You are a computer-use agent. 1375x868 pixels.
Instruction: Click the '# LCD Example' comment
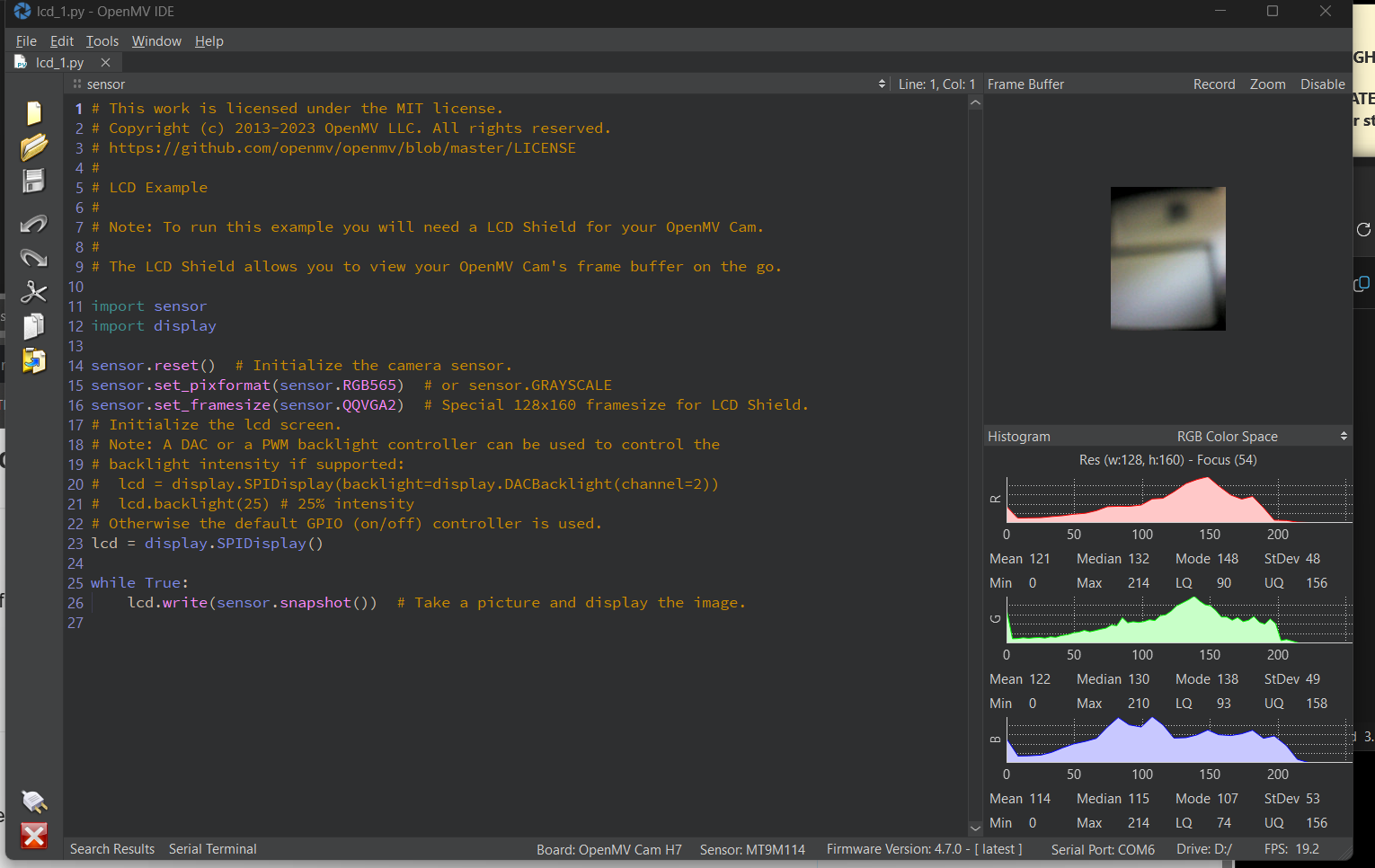tap(149, 188)
